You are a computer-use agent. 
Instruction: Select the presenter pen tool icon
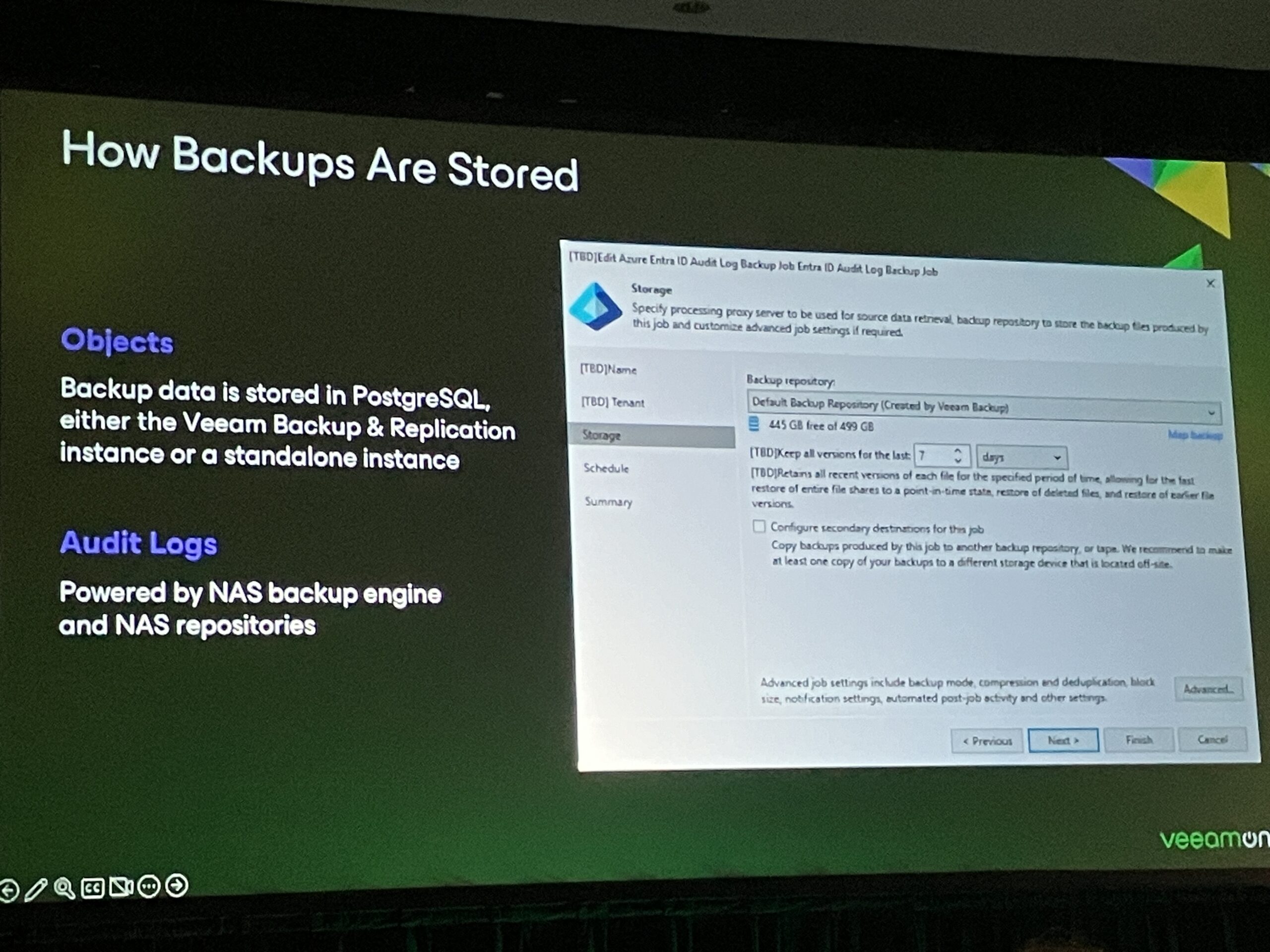[36, 889]
